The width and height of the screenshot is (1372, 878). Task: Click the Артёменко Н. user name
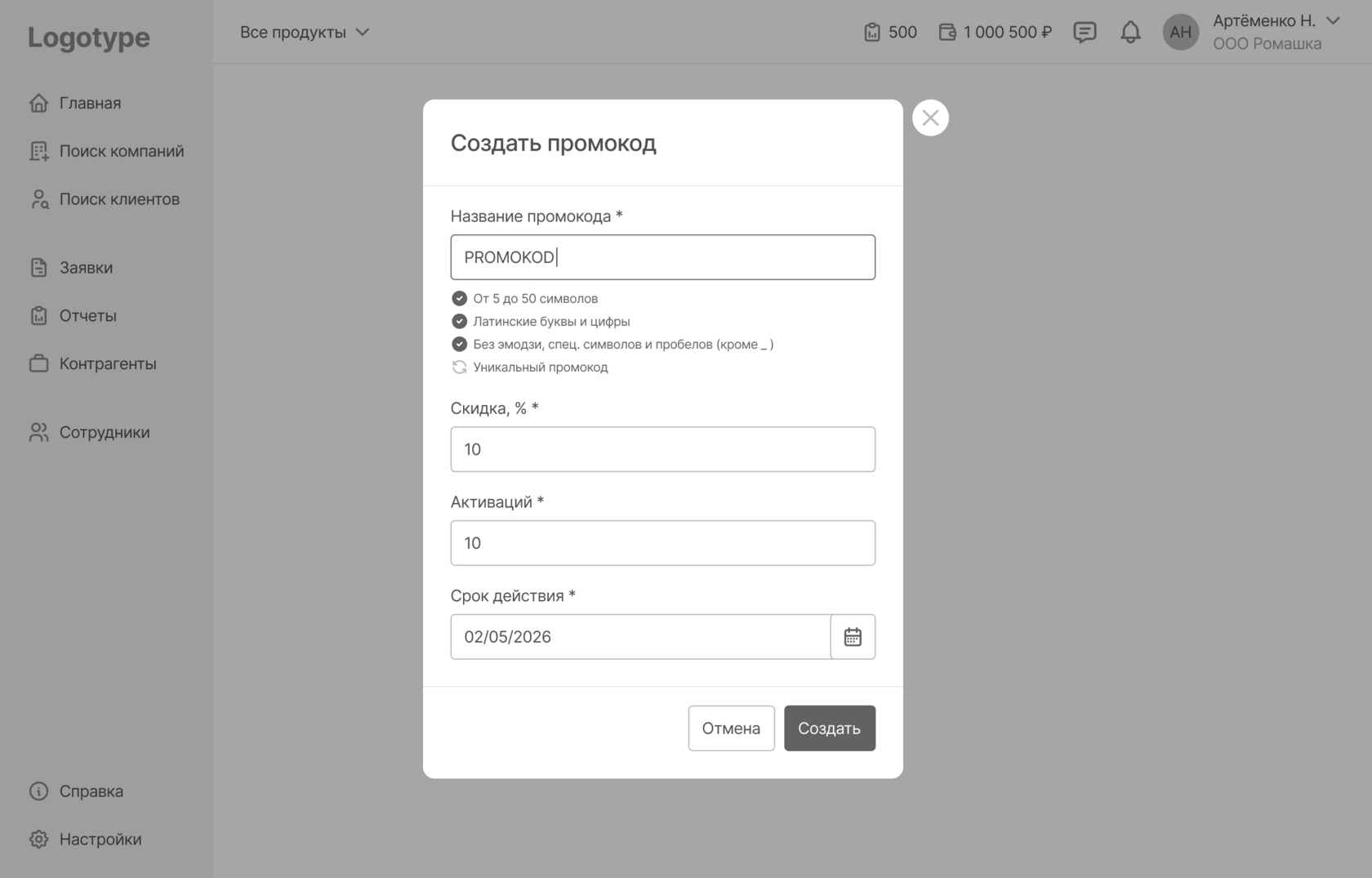(1264, 20)
